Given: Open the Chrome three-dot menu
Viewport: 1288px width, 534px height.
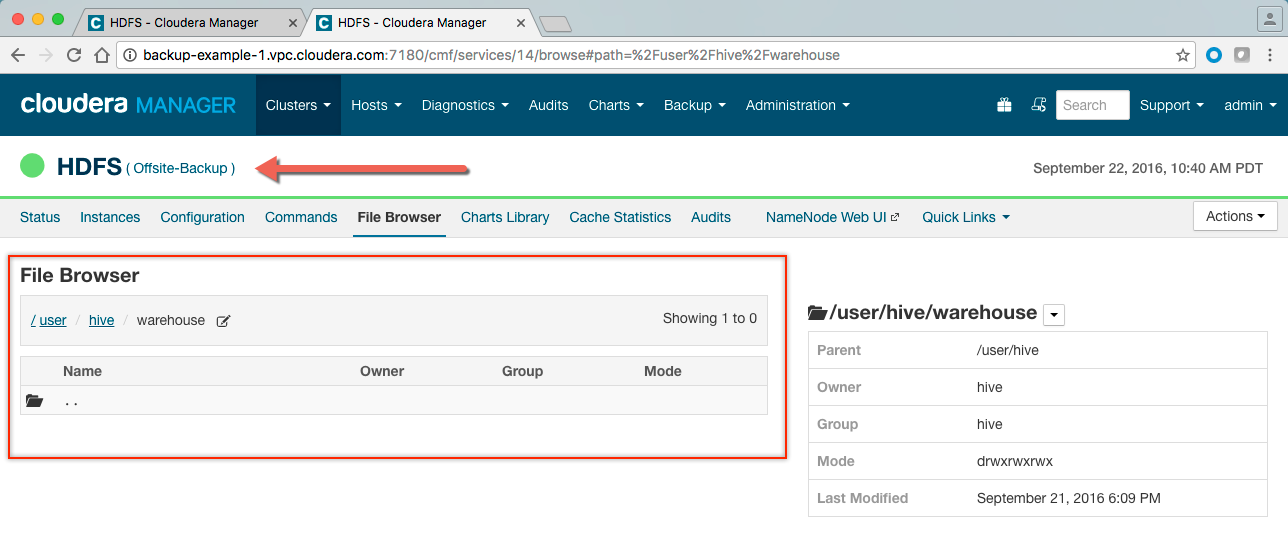Looking at the screenshot, I should [x=1269, y=55].
